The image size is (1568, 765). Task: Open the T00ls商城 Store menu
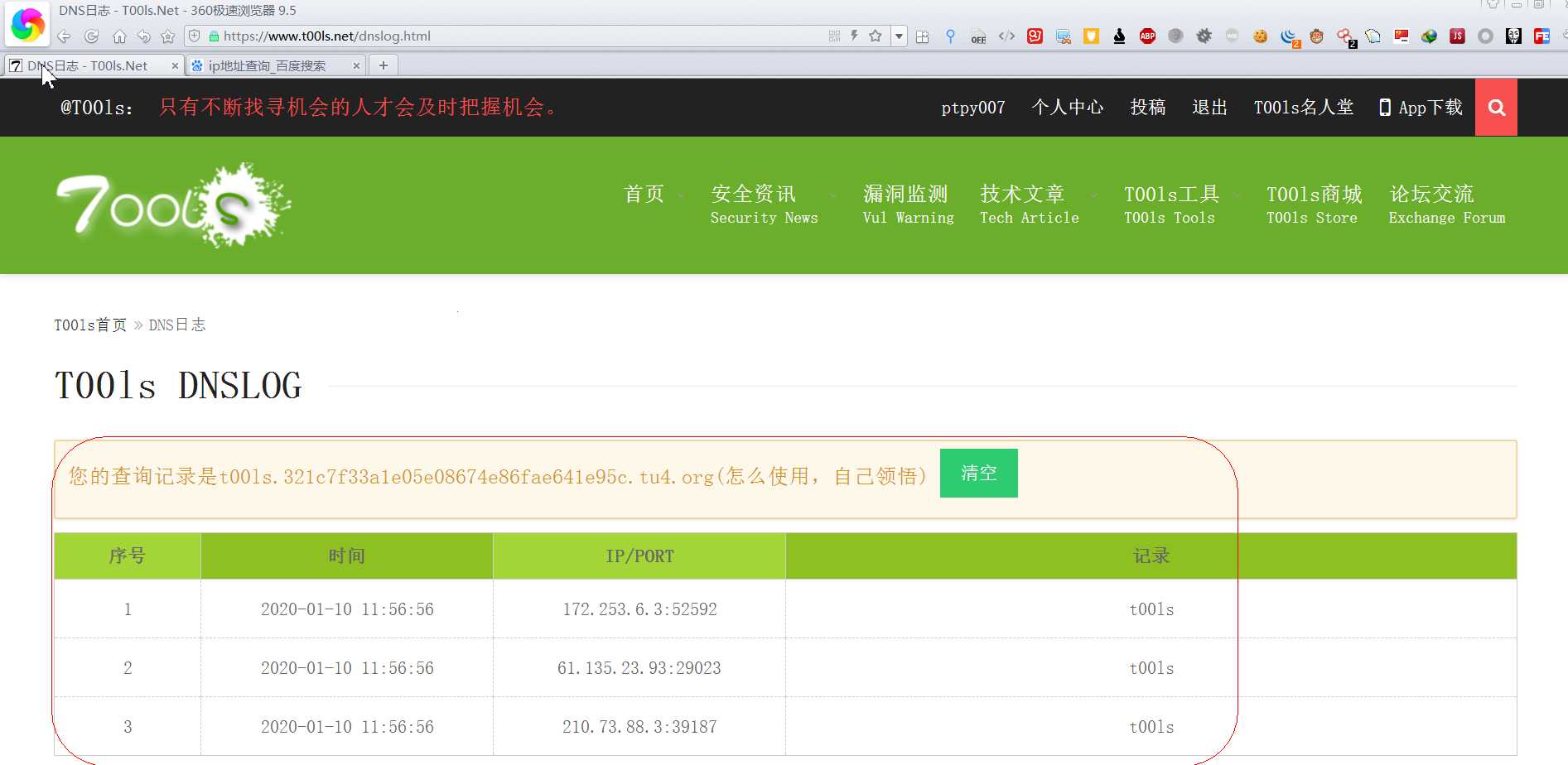1314,204
